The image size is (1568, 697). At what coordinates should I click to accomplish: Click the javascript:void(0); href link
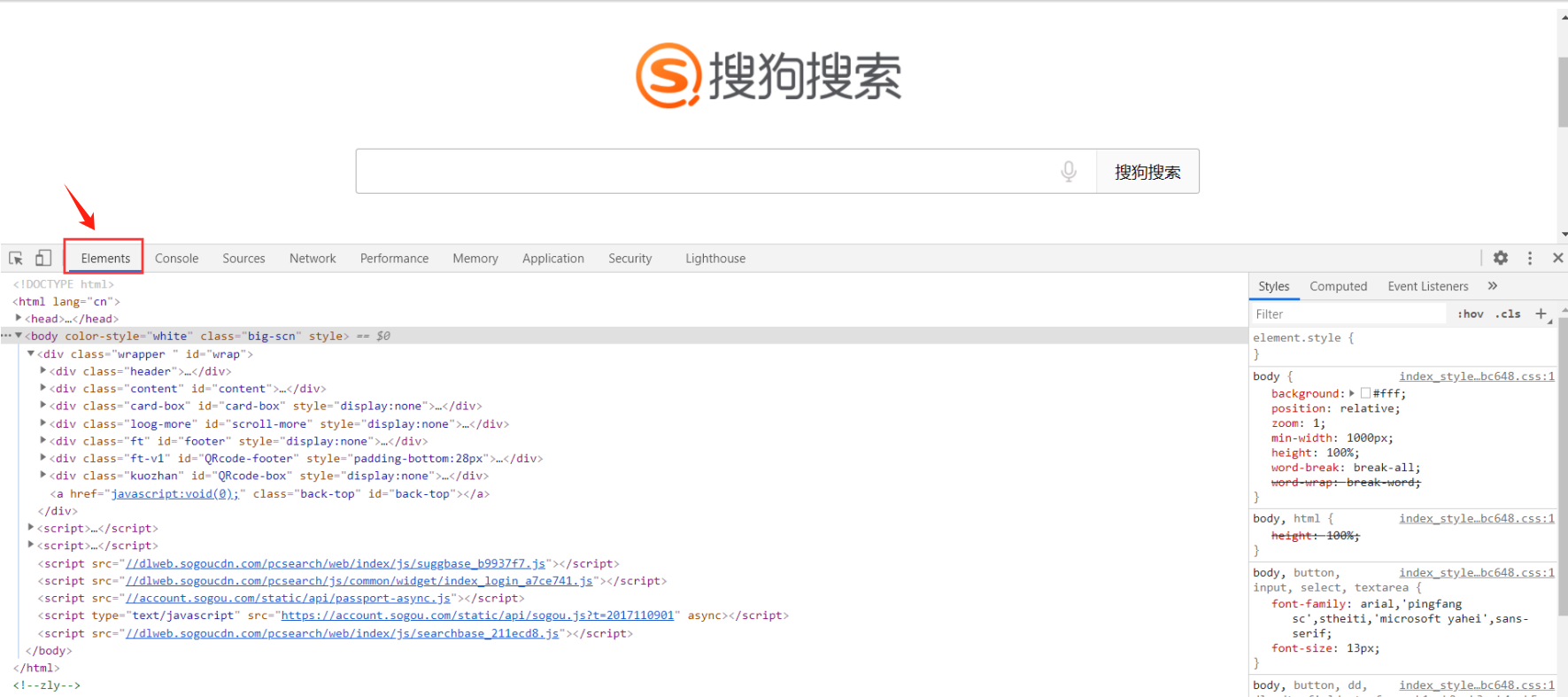[x=174, y=494]
